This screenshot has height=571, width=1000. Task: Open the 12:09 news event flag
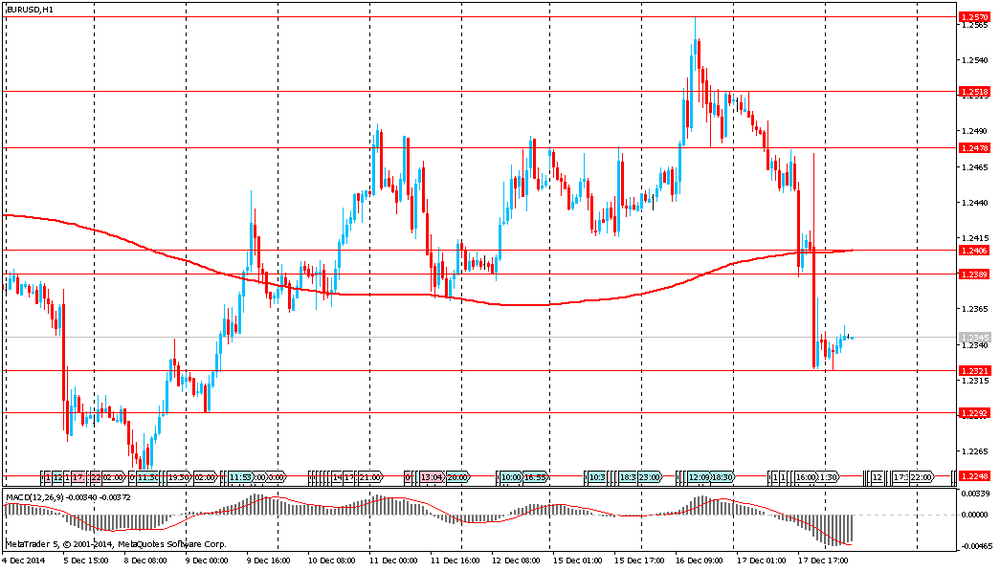tap(696, 478)
